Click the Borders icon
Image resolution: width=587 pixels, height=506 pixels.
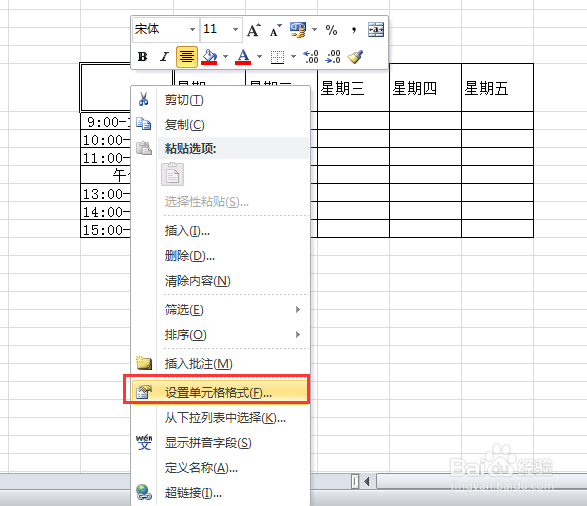277,57
